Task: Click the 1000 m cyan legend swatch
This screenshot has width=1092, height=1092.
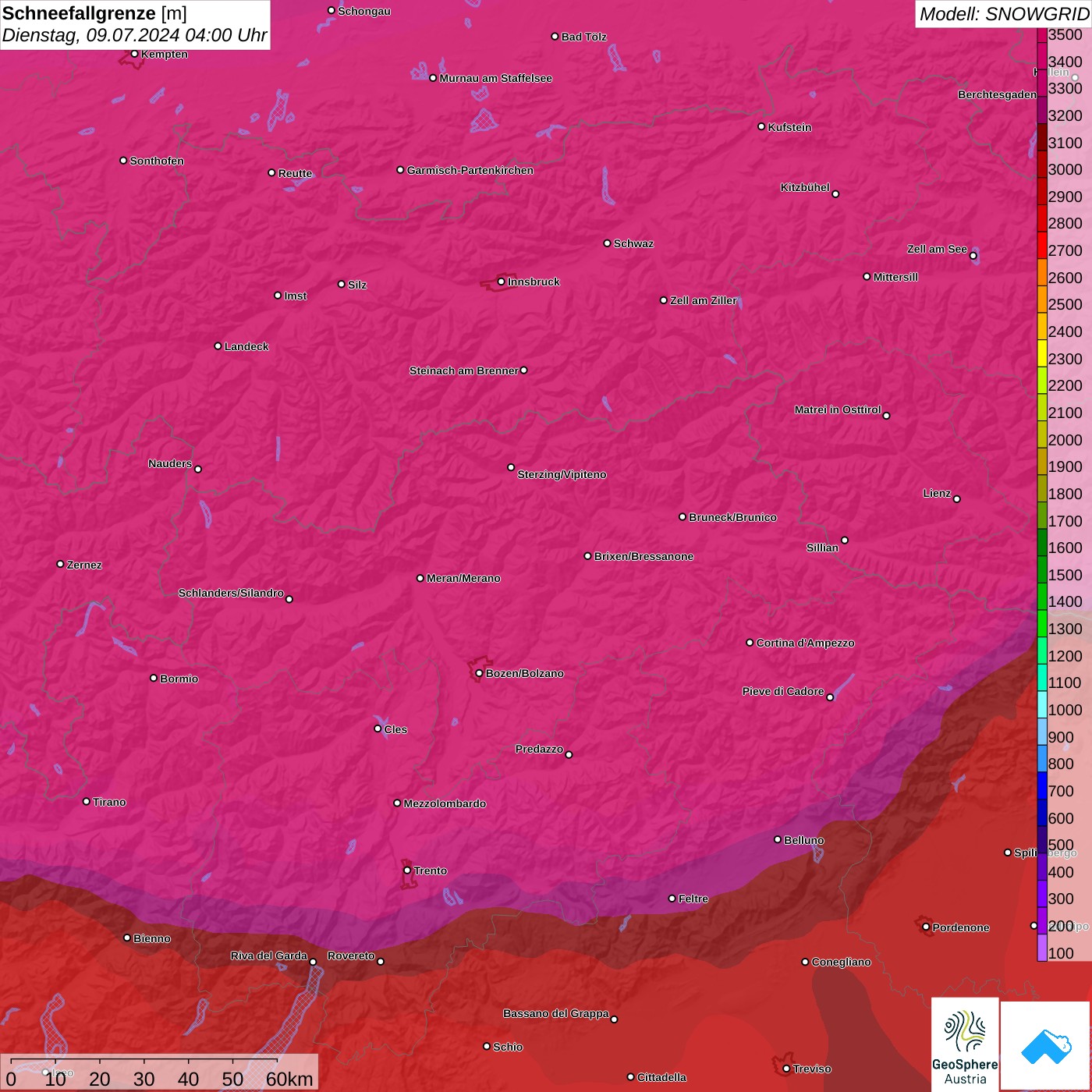Action: click(1041, 704)
